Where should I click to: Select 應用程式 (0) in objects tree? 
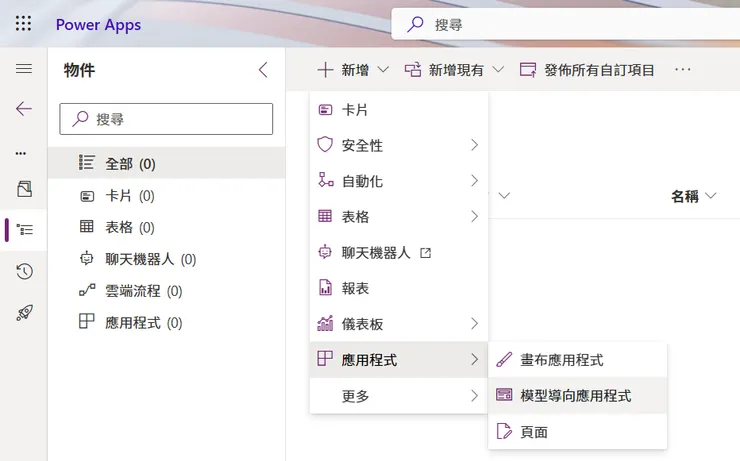point(167,322)
